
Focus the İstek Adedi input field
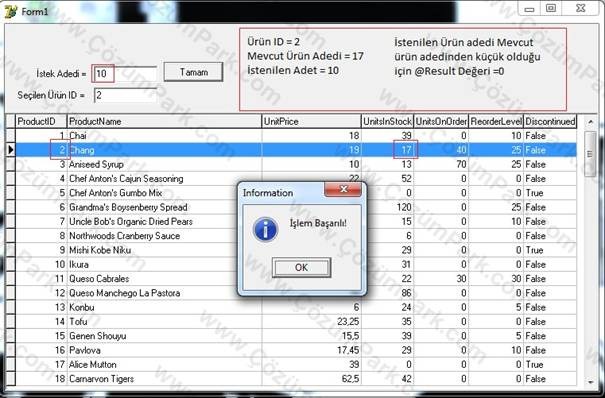coord(125,73)
